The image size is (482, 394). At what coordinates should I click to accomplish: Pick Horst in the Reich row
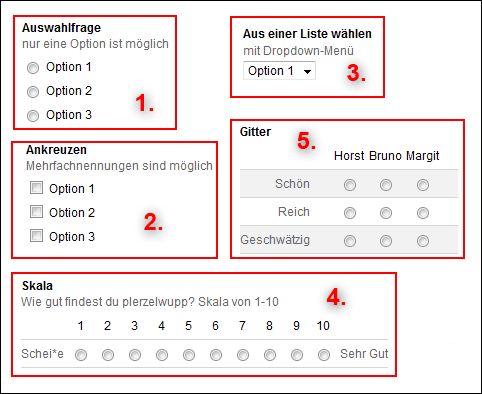(350, 213)
